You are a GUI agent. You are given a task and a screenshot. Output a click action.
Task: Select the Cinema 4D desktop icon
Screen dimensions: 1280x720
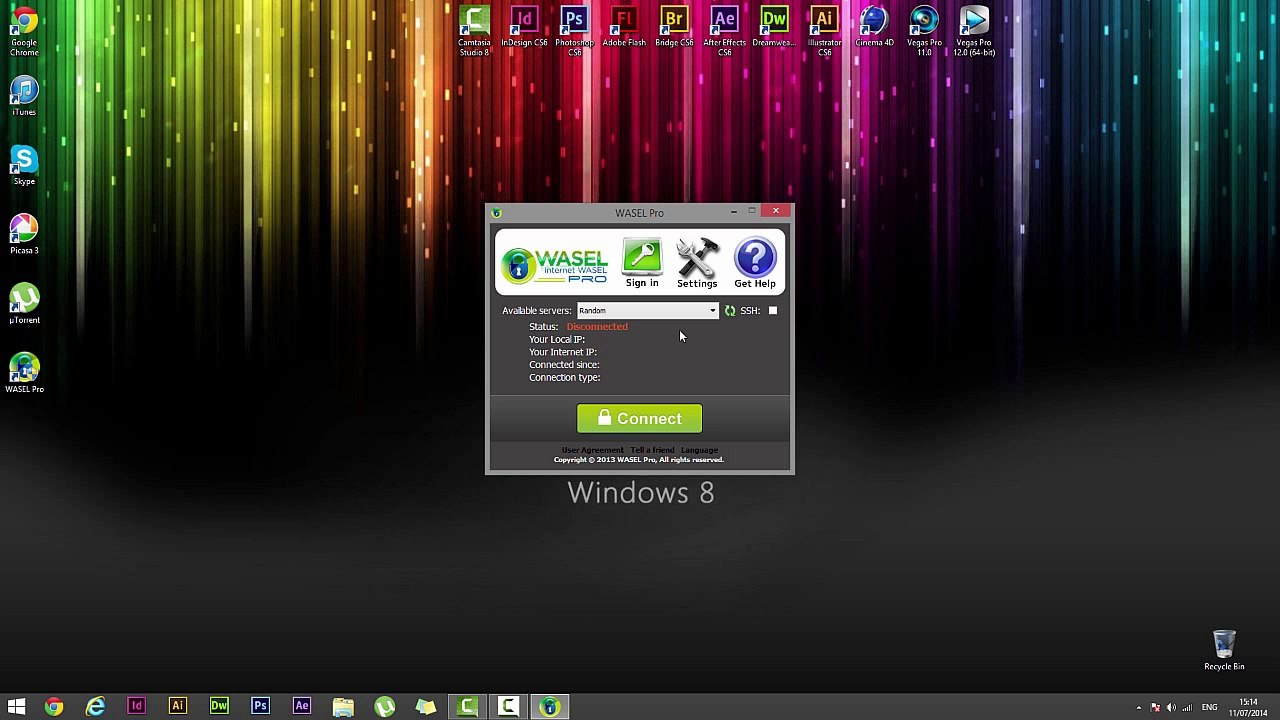coord(874,27)
